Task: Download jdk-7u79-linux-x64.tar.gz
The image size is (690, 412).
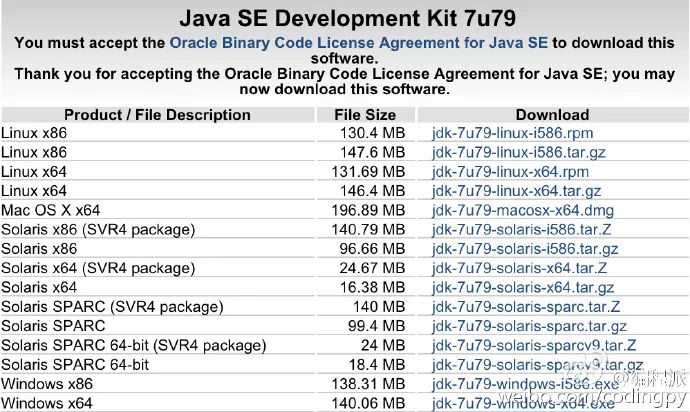Action: click(x=516, y=191)
